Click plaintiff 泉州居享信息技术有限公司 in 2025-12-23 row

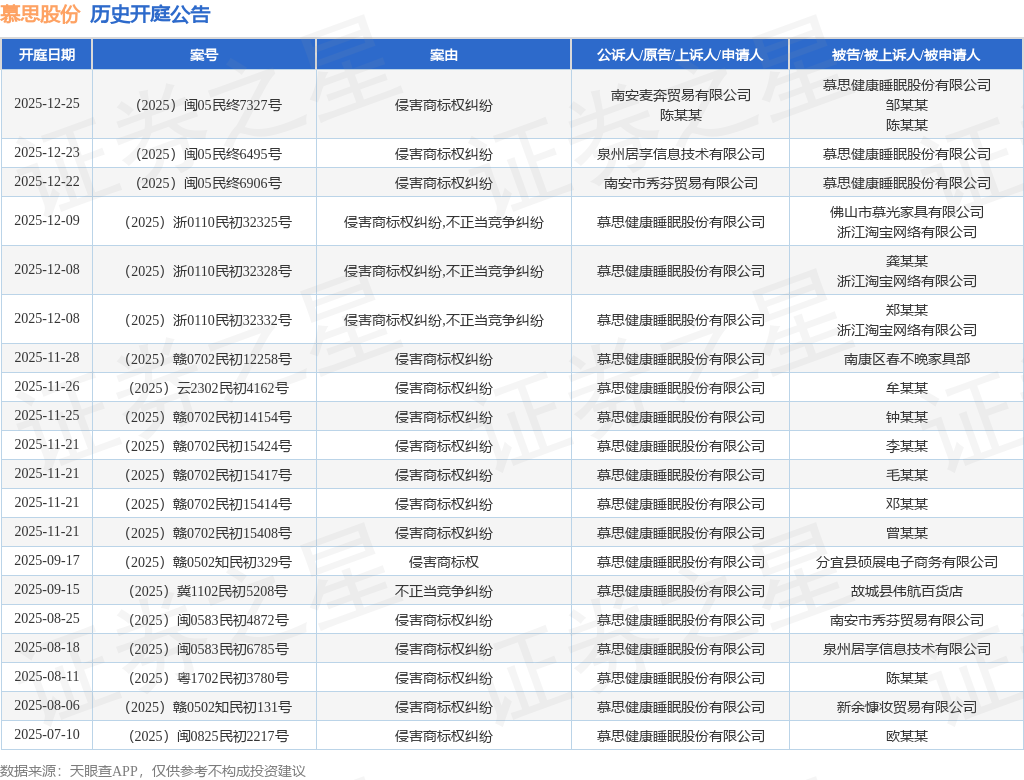[x=680, y=154]
